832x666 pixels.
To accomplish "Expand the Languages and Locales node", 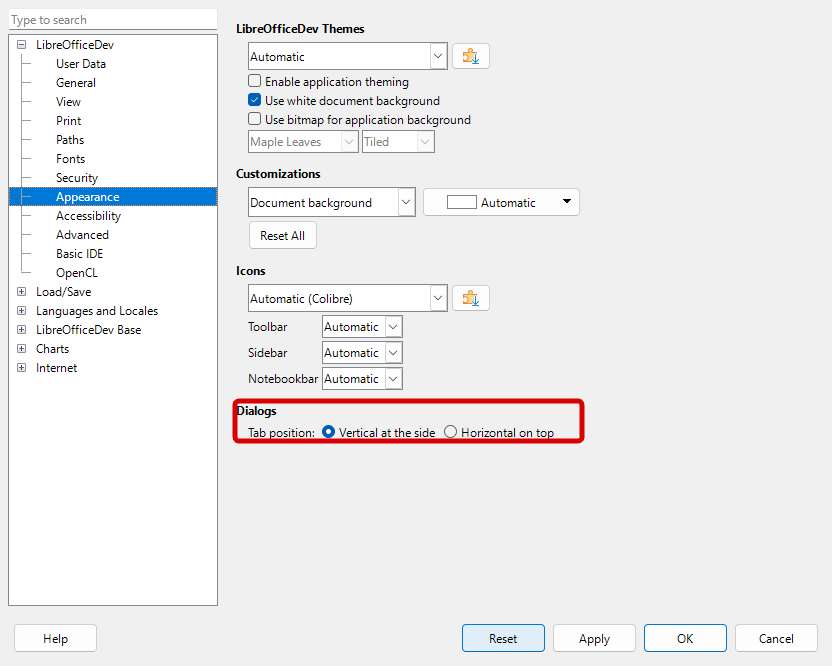I will [x=22, y=311].
